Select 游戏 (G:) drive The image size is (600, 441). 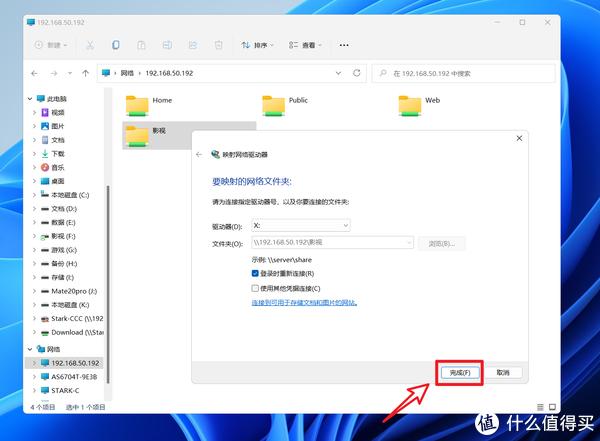click(x=64, y=250)
